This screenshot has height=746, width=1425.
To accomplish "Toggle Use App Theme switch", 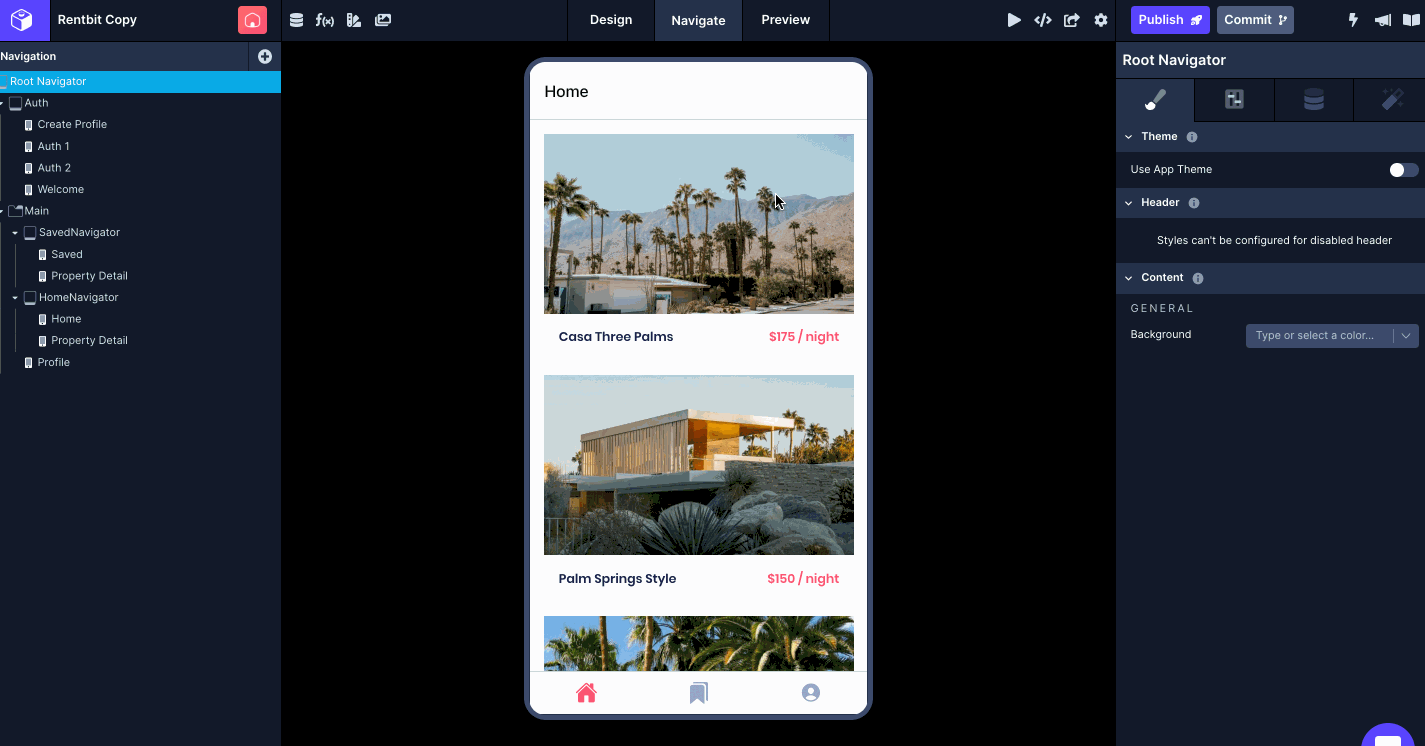I will click(x=1403, y=170).
